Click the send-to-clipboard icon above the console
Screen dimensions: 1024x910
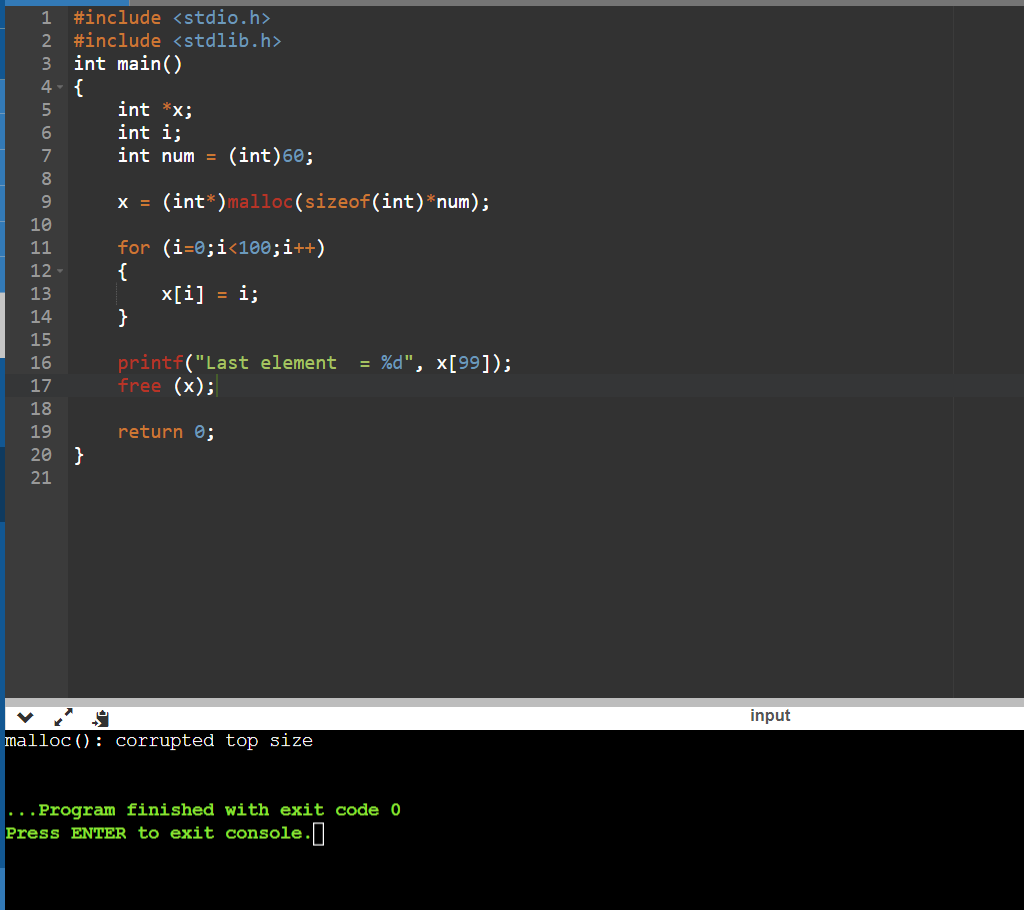point(99,716)
